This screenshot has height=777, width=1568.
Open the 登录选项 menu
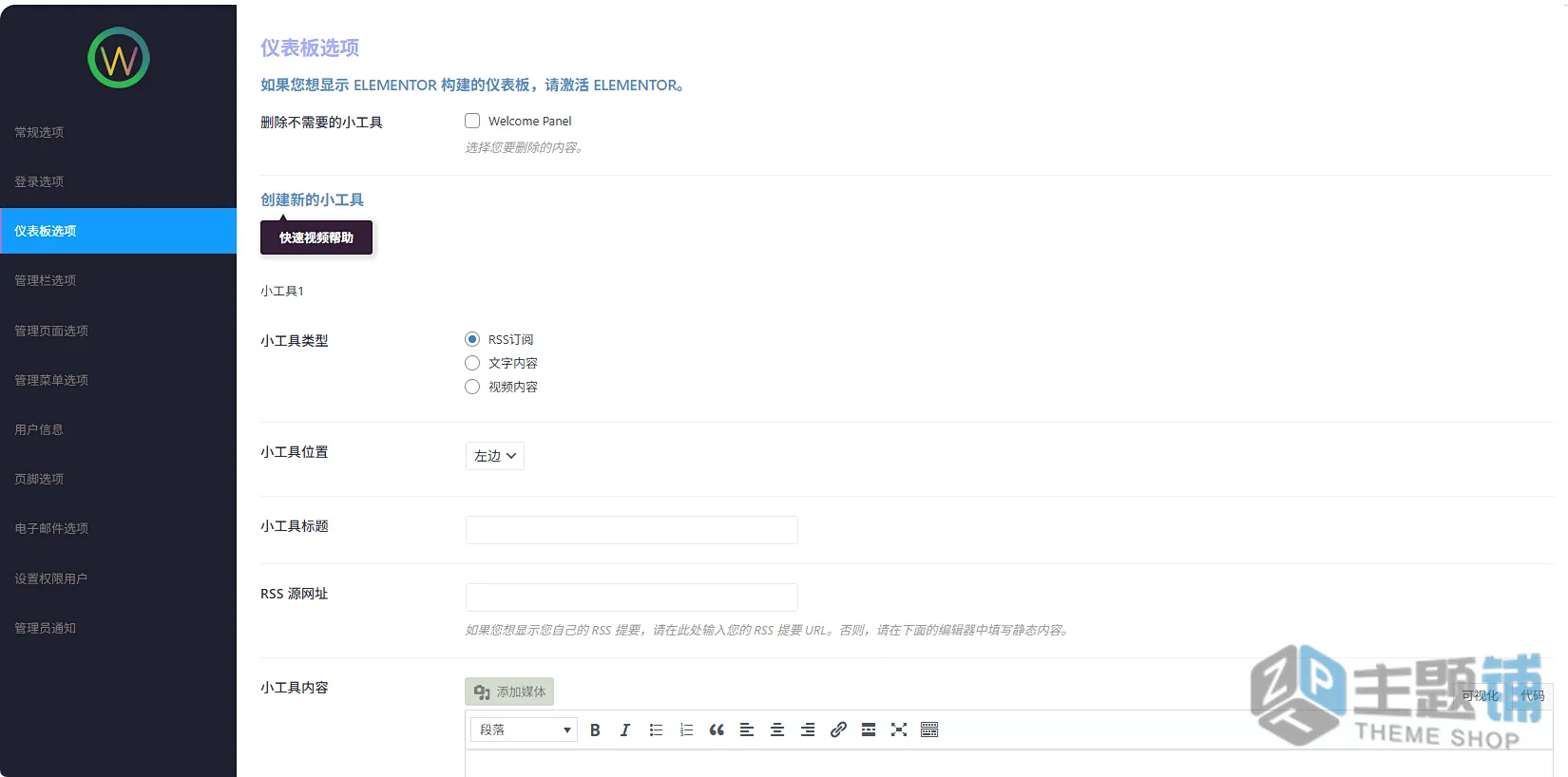[x=118, y=181]
